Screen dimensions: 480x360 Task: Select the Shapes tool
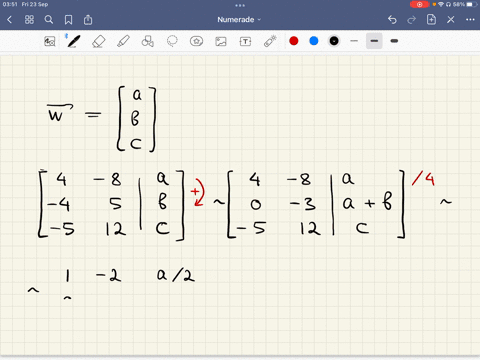[x=148, y=41]
